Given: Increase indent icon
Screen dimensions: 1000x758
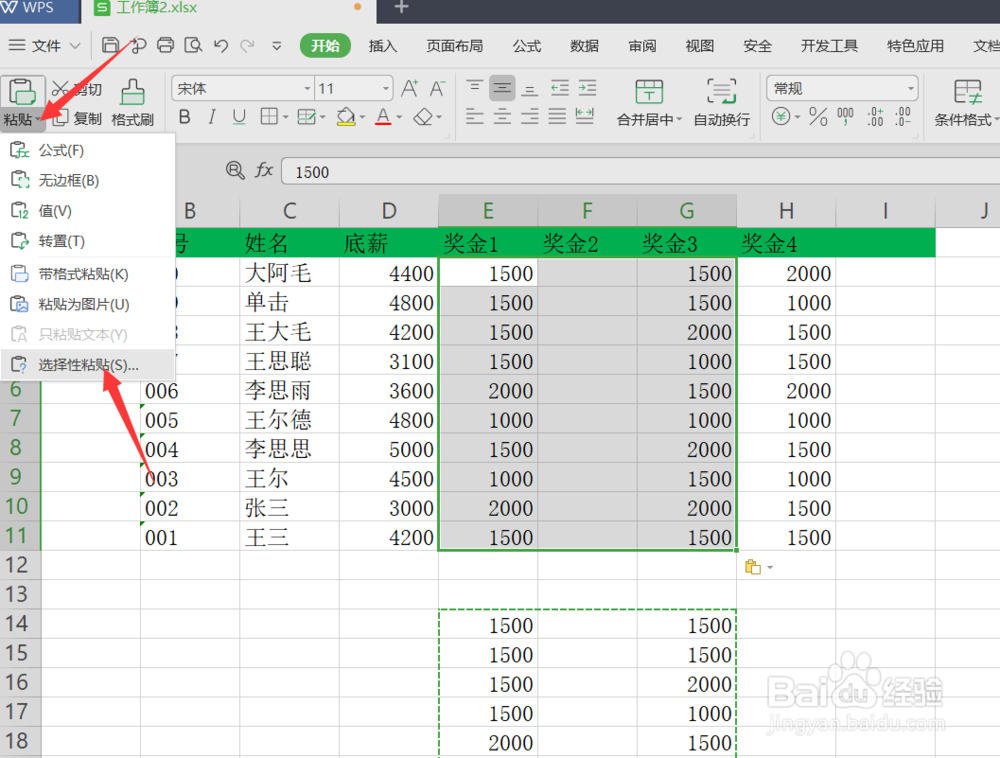Looking at the screenshot, I should point(587,88).
